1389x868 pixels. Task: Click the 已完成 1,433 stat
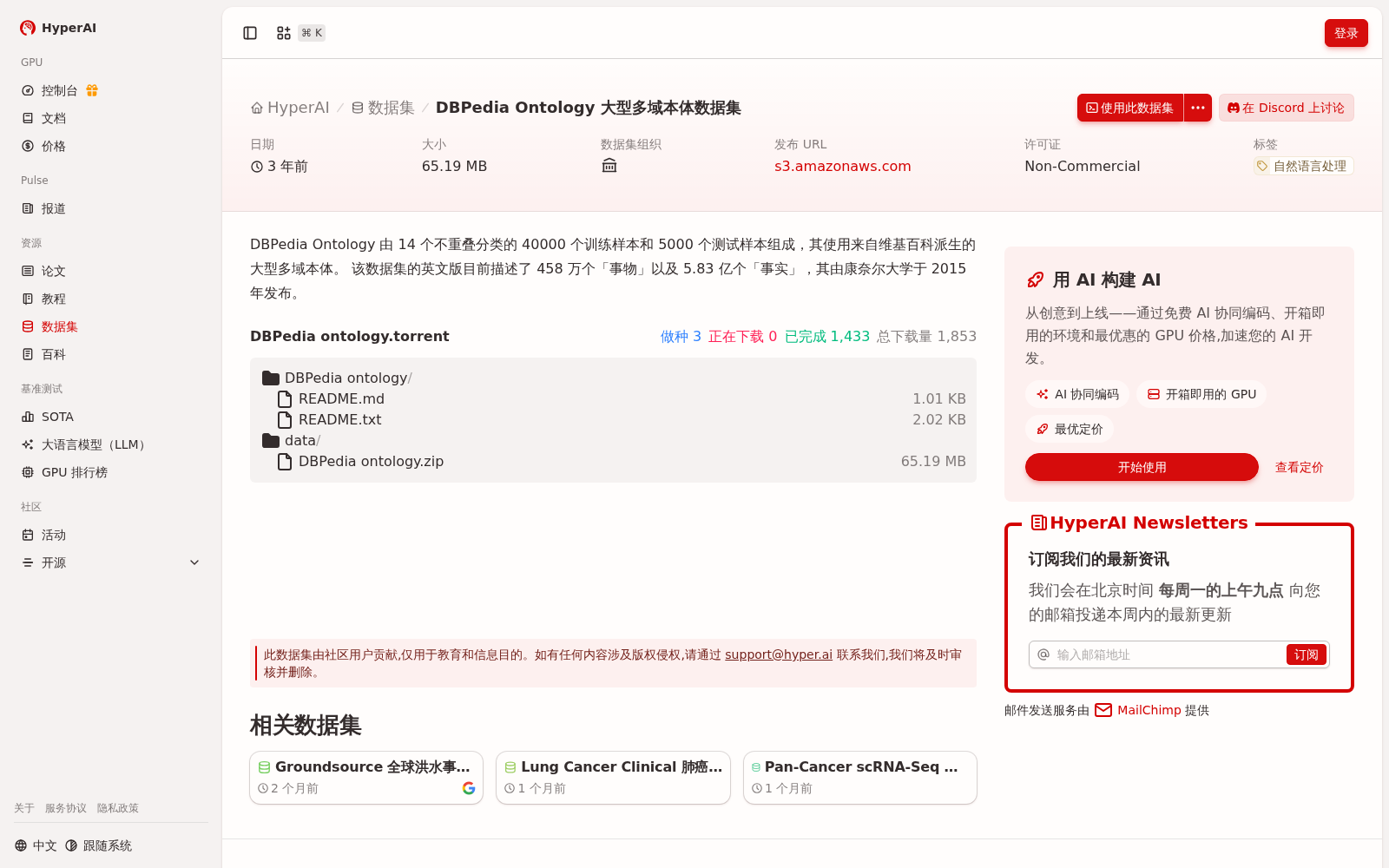827,336
